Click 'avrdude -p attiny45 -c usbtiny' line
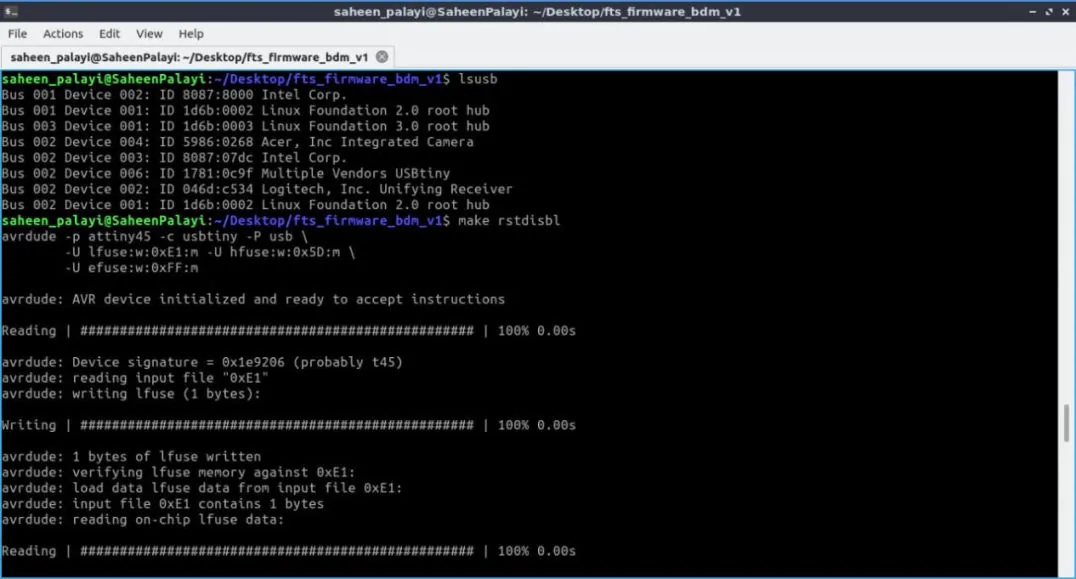Screen dimensions: 1076x579 (154, 236)
